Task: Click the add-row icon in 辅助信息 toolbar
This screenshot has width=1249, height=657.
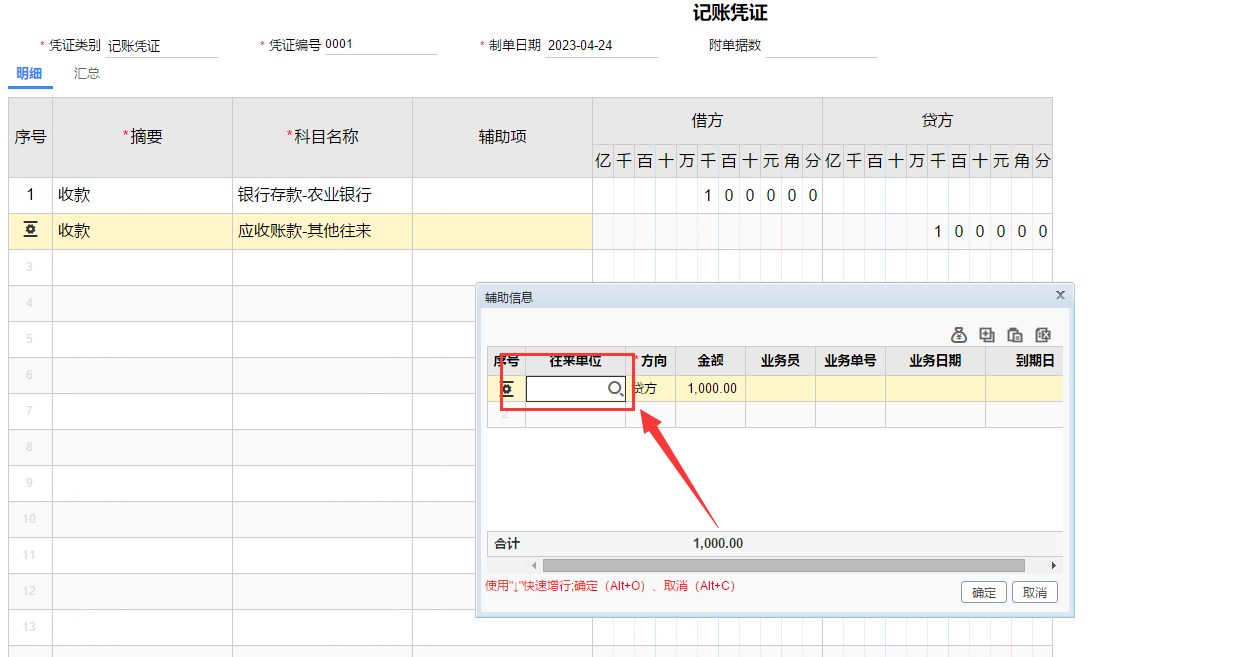Action: pos(987,335)
